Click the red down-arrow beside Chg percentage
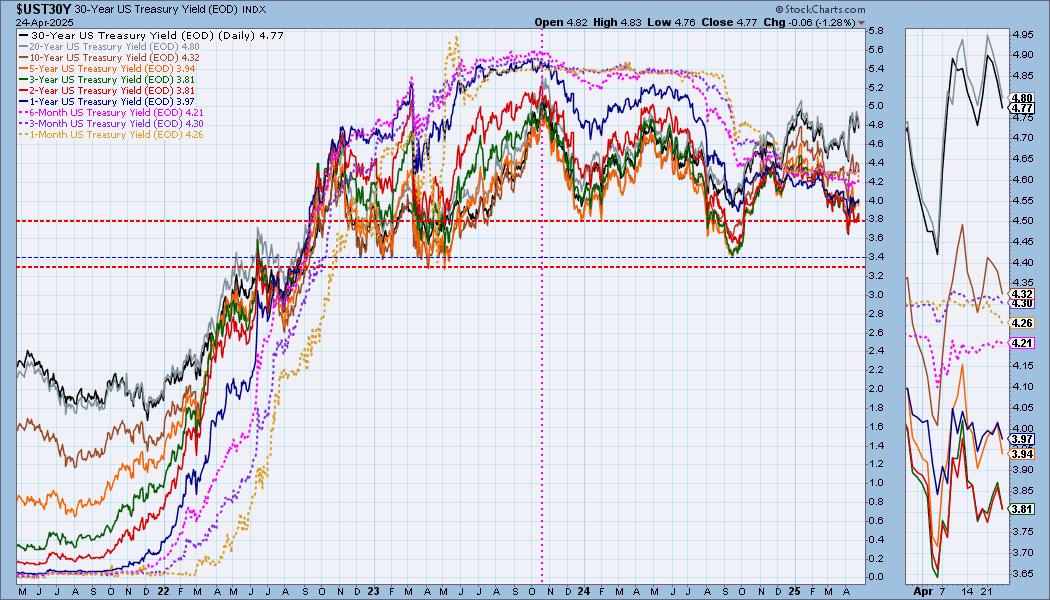Viewport: 1050px width, 600px height. [x=862, y=23]
